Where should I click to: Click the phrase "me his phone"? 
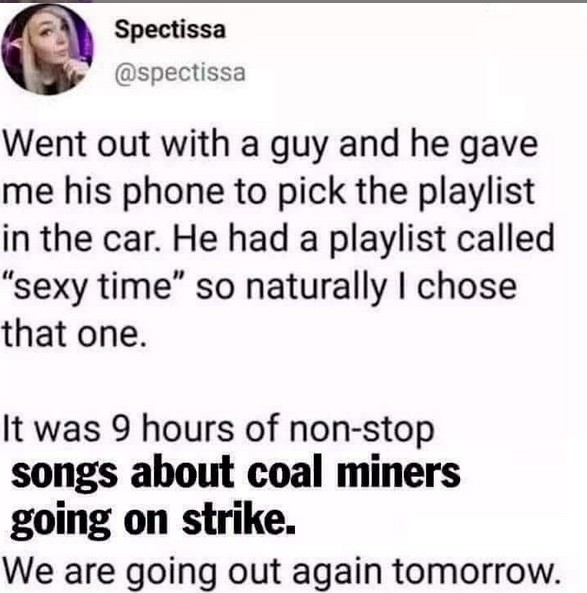tap(113, 192)
